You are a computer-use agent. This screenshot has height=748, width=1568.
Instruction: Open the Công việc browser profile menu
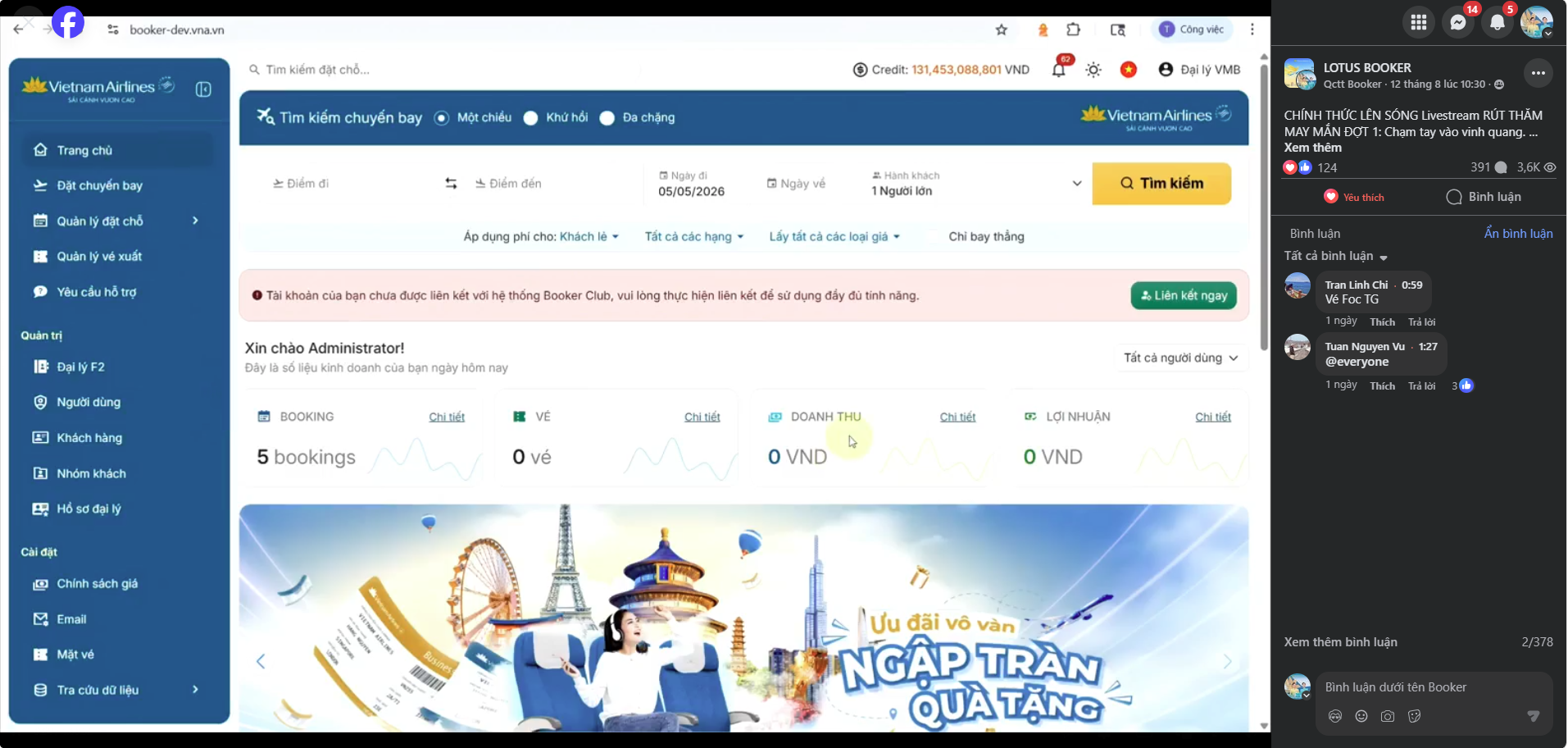(1191, 30)
